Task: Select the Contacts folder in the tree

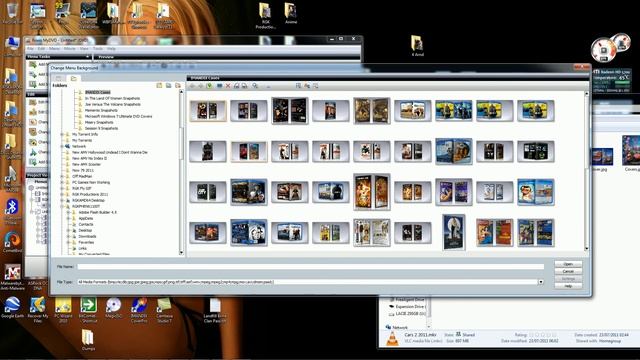Action: point(86,224)
